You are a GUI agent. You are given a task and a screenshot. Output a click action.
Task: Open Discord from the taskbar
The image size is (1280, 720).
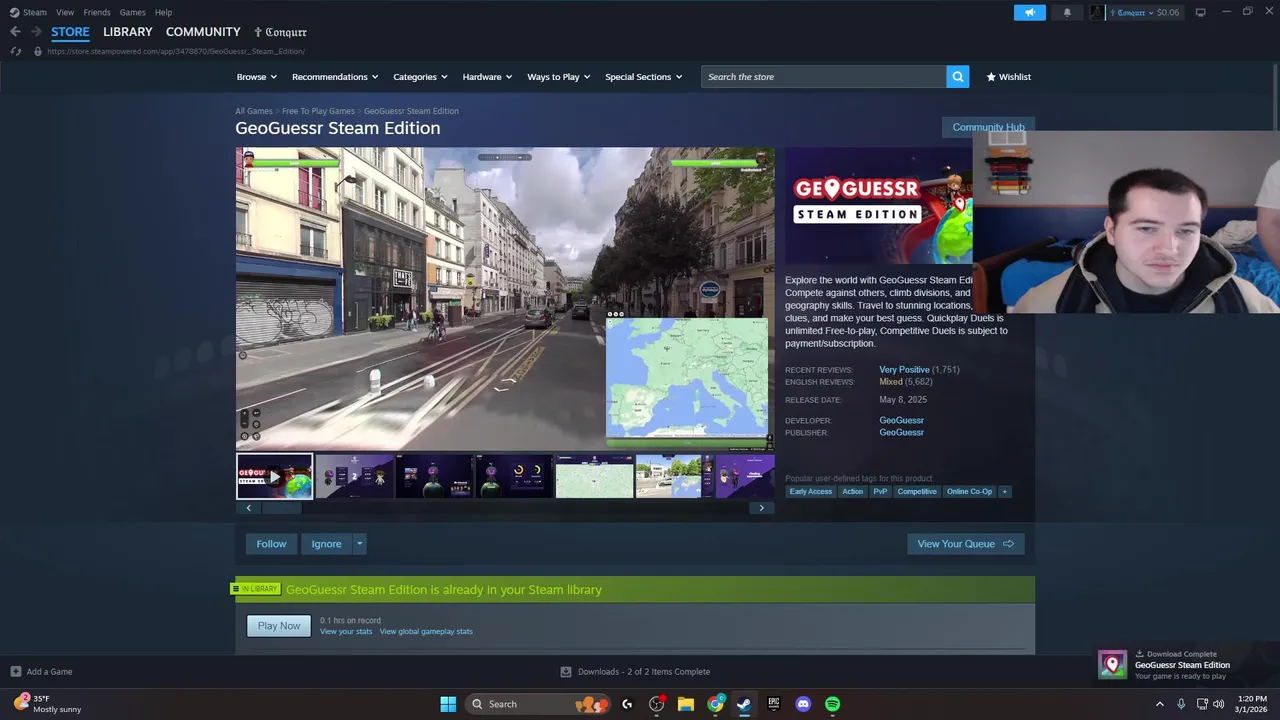pyautogui.click(x=803, y=704)
